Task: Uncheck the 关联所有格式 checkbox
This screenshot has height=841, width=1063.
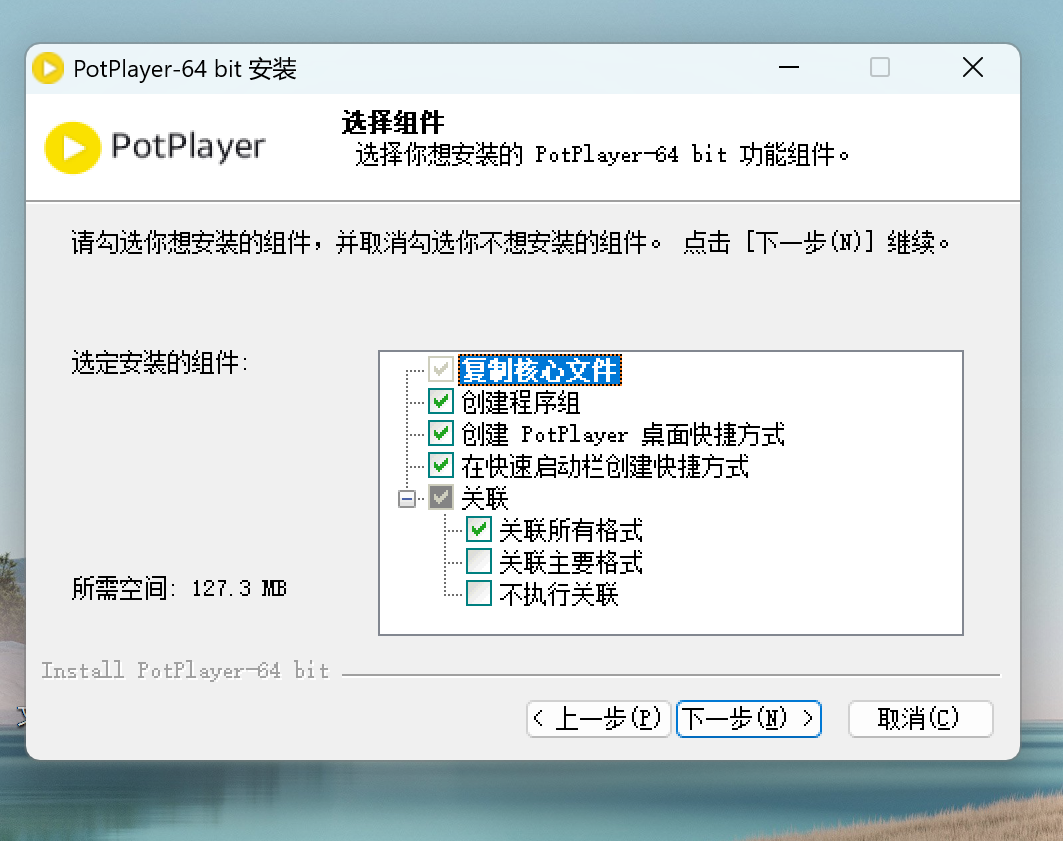Action: coord(479,531)
